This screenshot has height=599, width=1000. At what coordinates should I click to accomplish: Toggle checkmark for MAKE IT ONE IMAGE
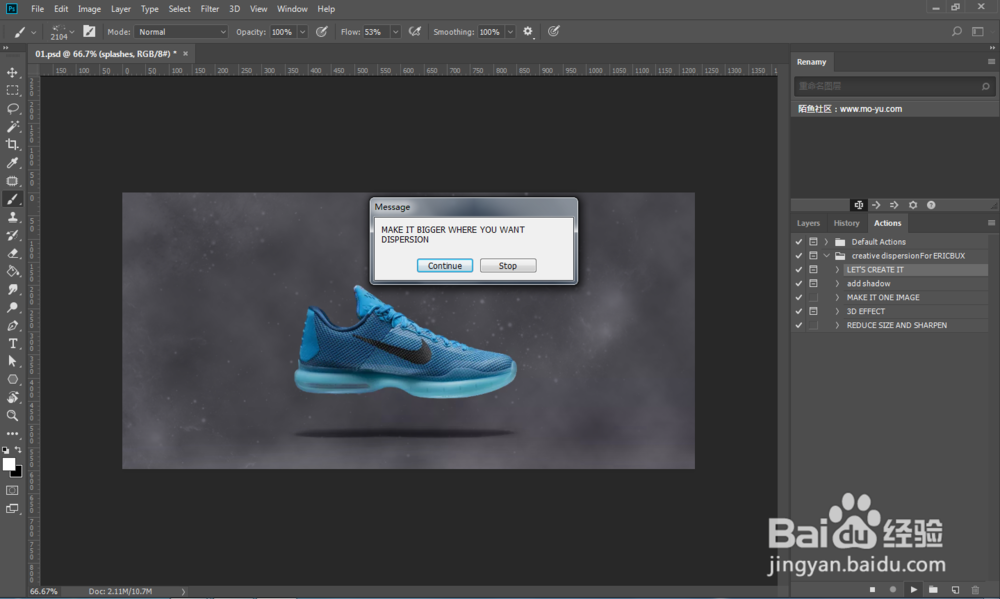tap(798, 297)
